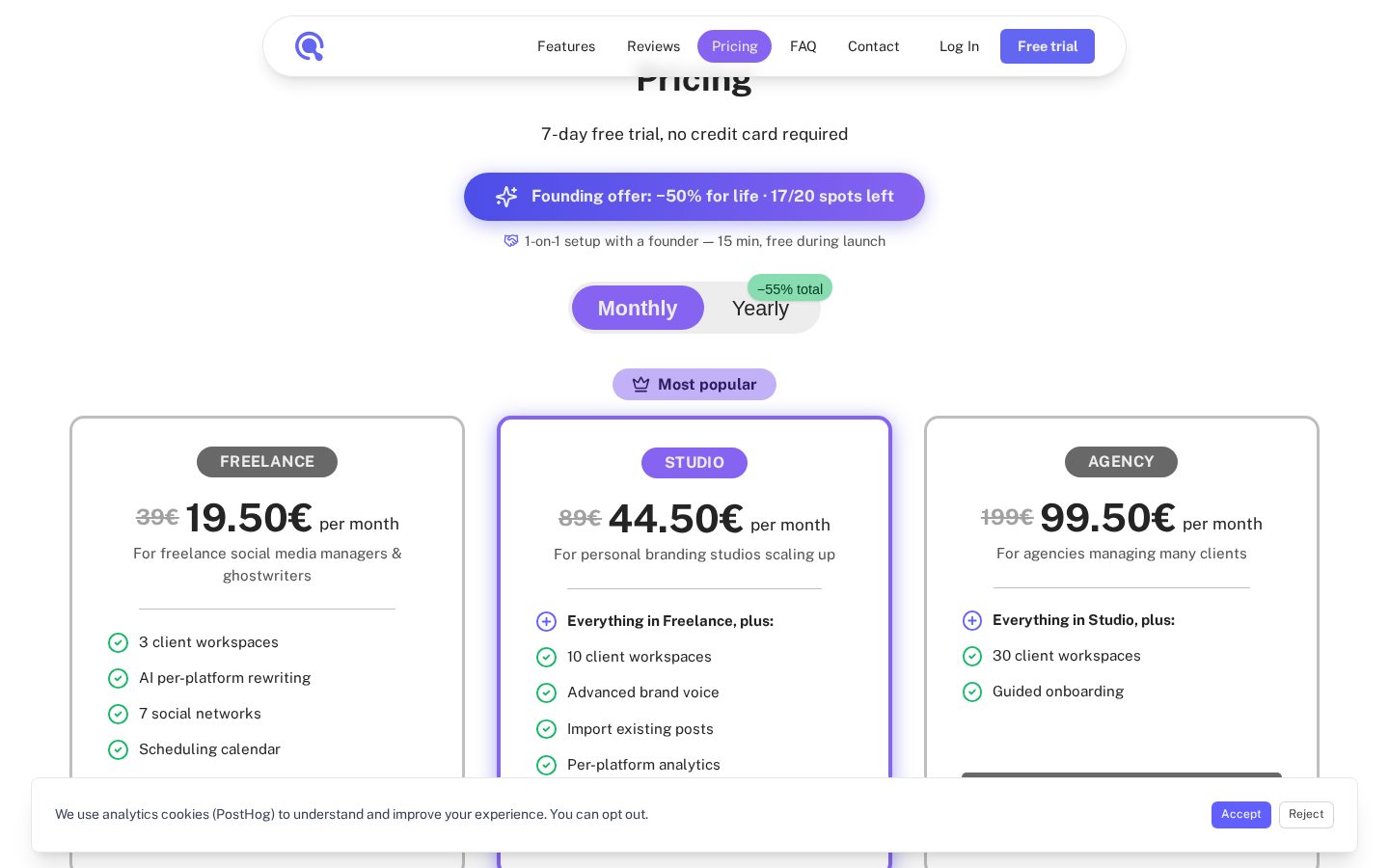Click check icon next to Import existing posts
Screen dimensions: 1389x868
click(546, 729)
